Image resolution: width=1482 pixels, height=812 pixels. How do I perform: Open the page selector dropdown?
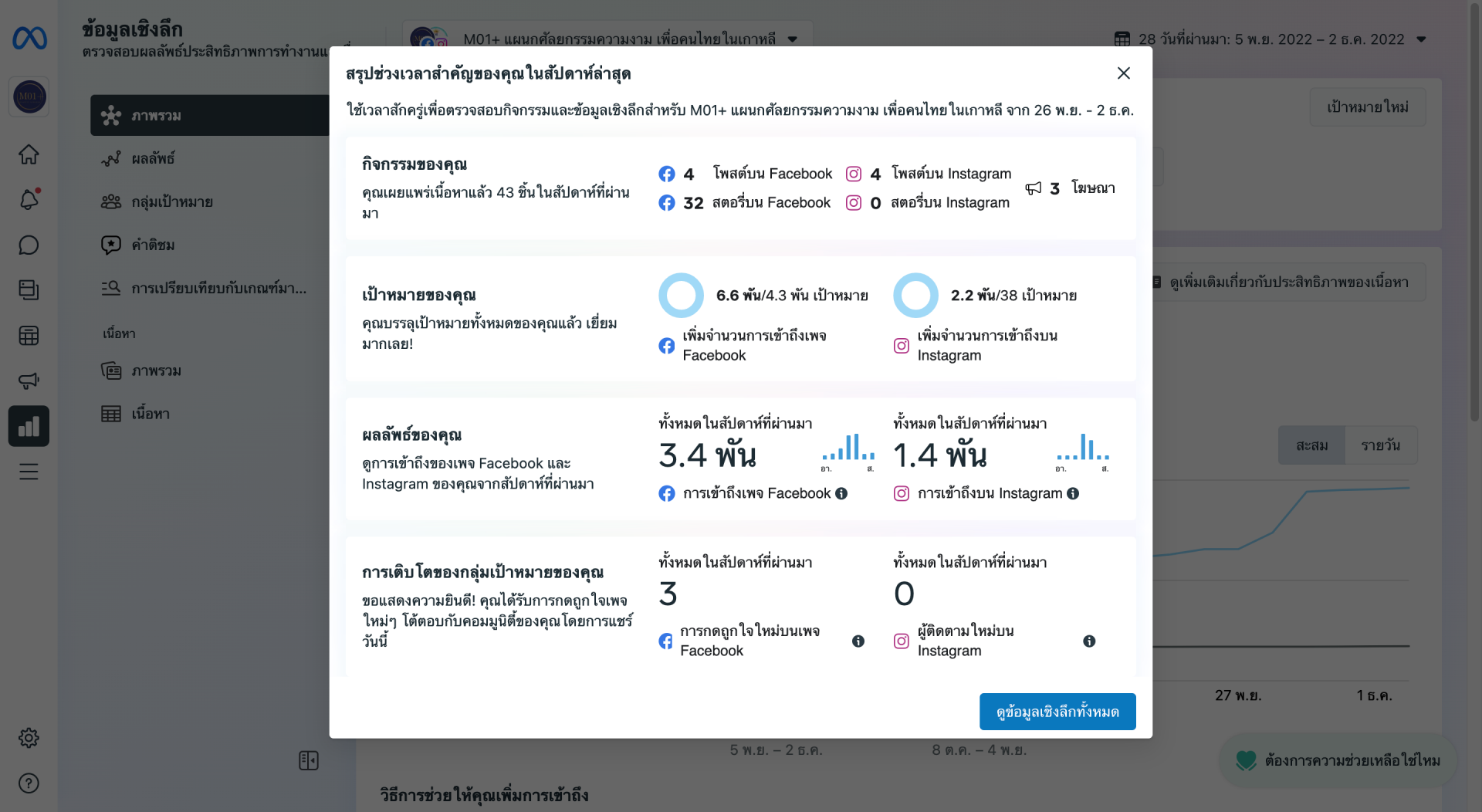pyautogui.click(x=607, y=38)
